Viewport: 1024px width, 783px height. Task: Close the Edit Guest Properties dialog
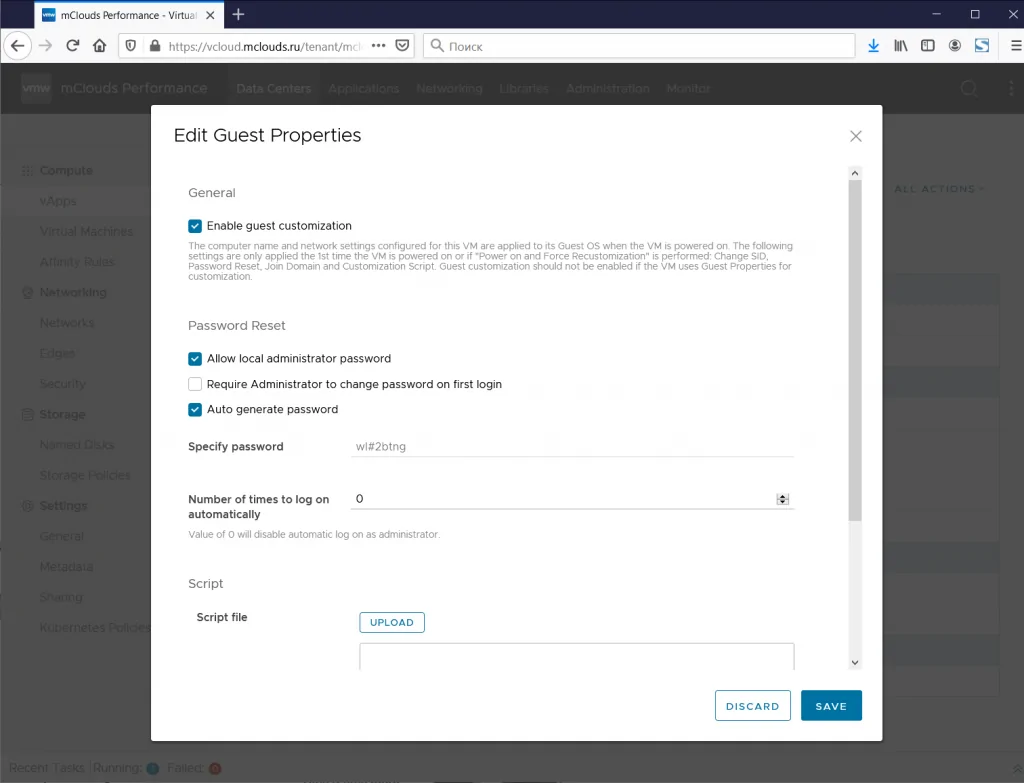click(x=856, y=136)
